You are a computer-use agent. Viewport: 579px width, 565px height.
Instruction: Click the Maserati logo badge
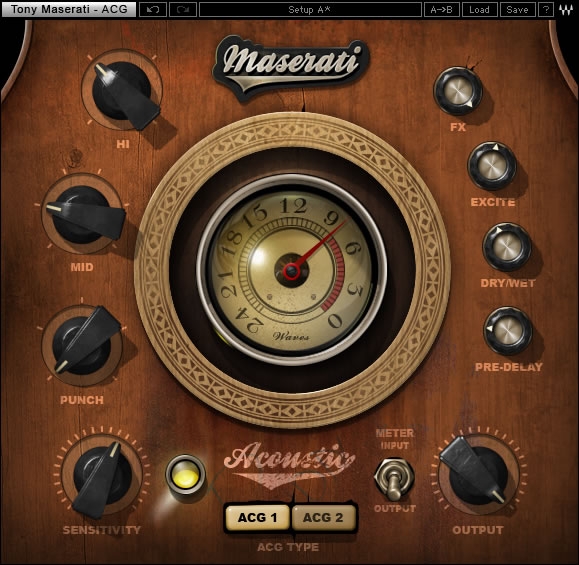[291, 68]
